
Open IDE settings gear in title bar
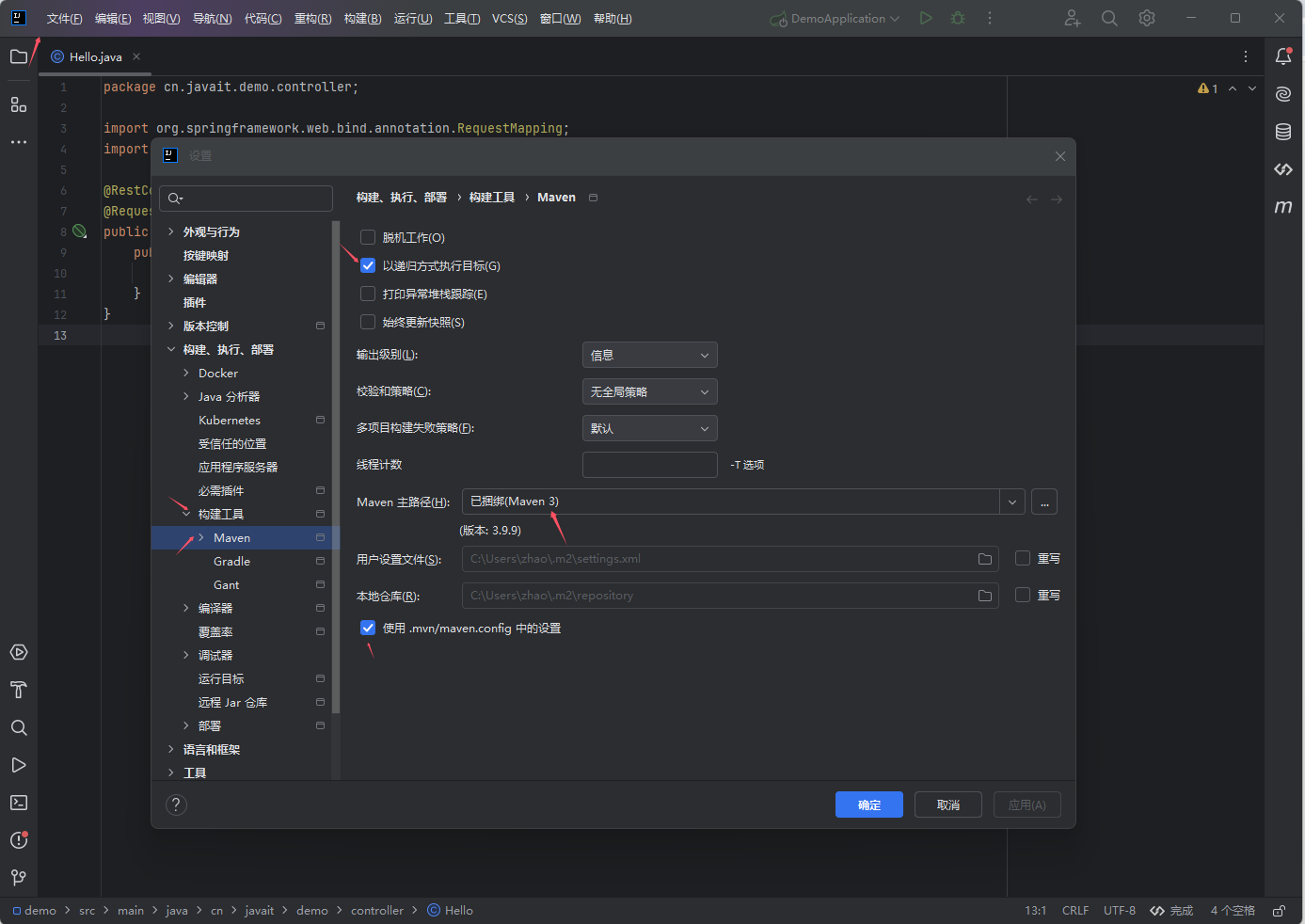[x=1147, y=18]
